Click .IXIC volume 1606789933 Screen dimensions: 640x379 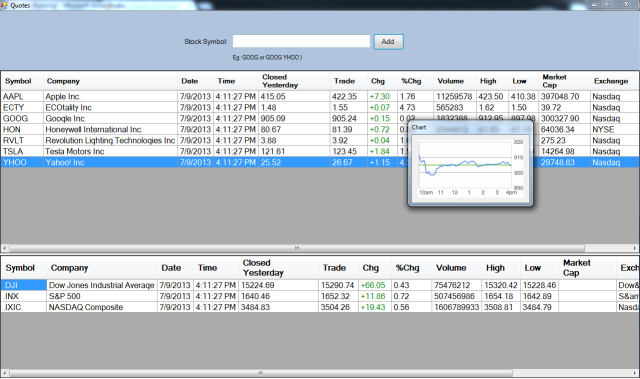[x=456, y=307]
